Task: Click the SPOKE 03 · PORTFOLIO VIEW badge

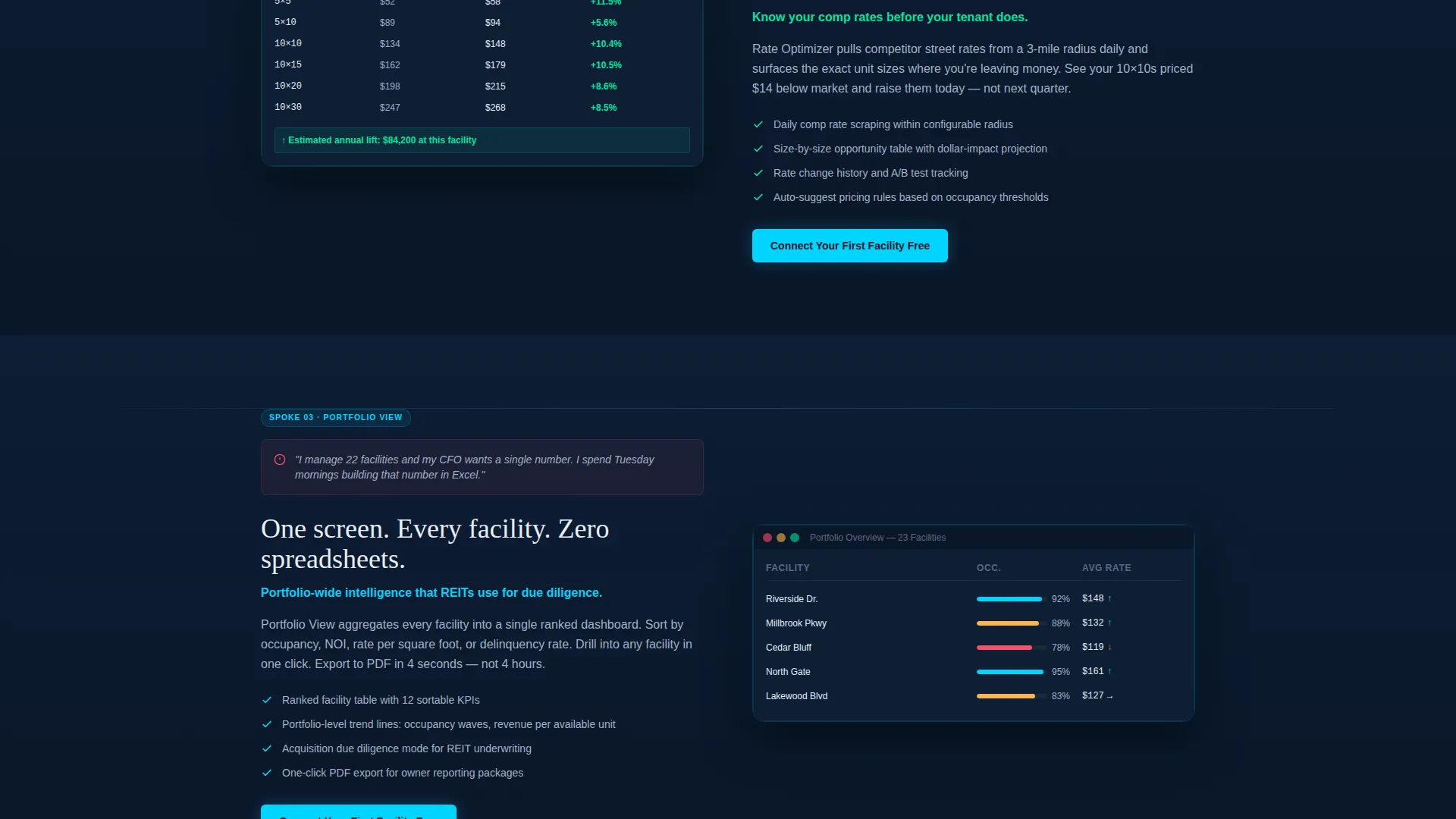Action: tap(336, 418)
